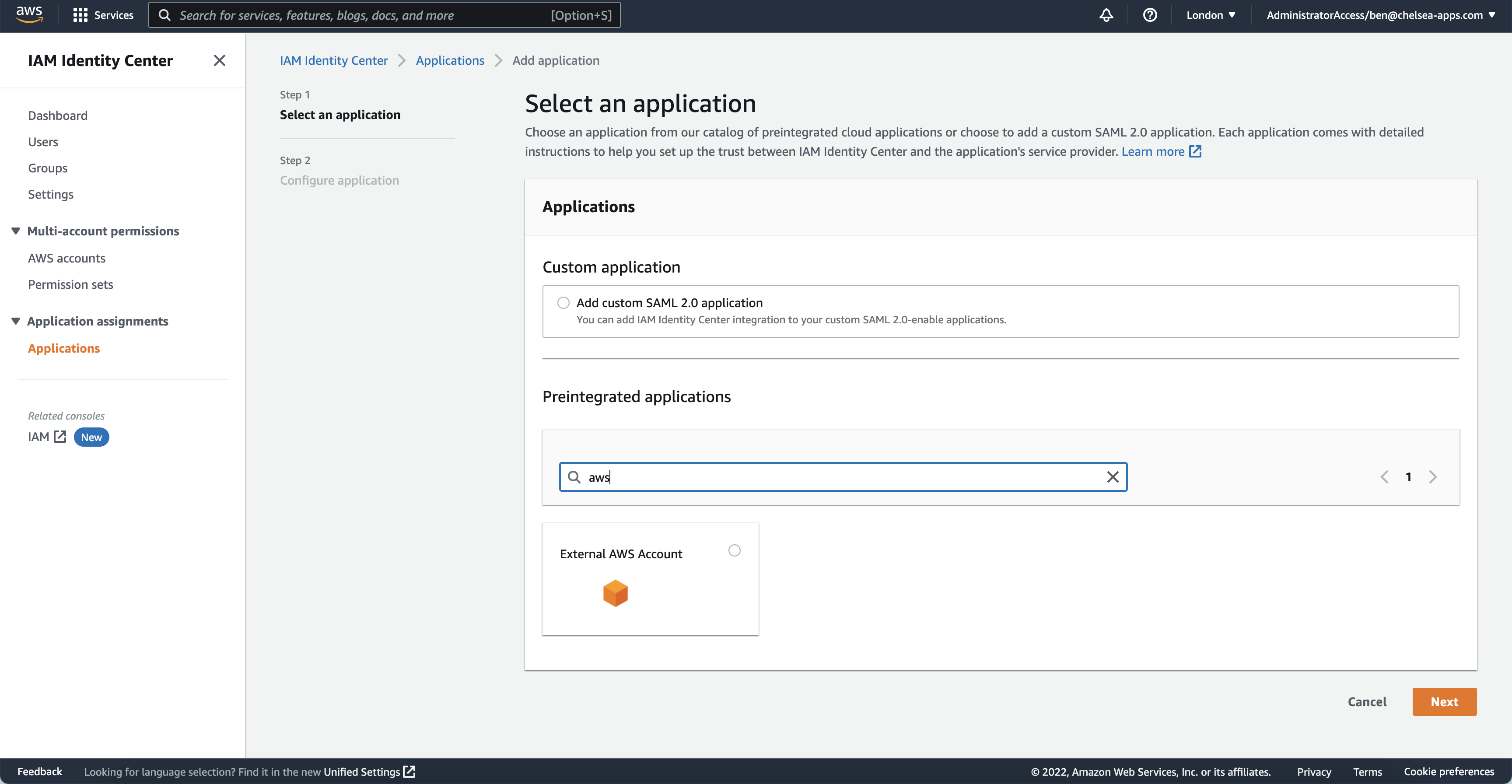Open the London region dropdown
This screenshot has height=784, width=1512.
pos(1211,15)
